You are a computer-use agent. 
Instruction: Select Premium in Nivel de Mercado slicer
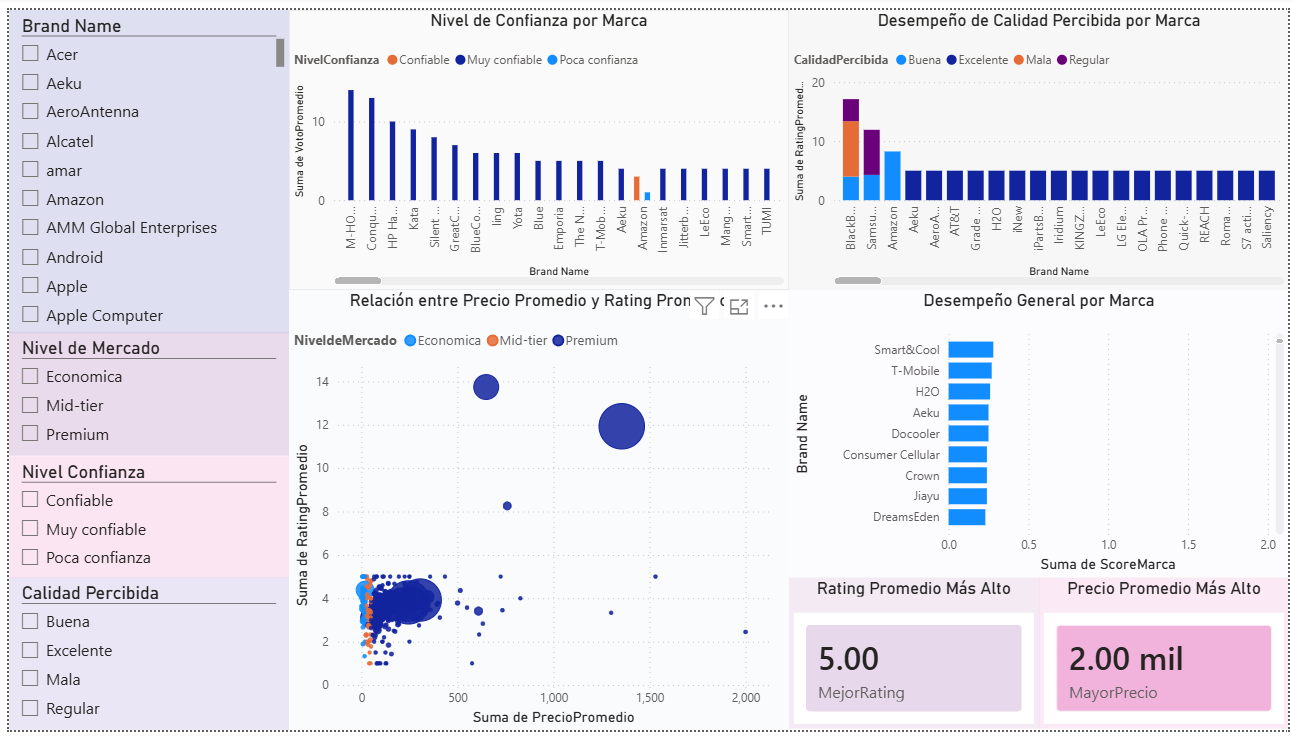[x=30, y=434]
